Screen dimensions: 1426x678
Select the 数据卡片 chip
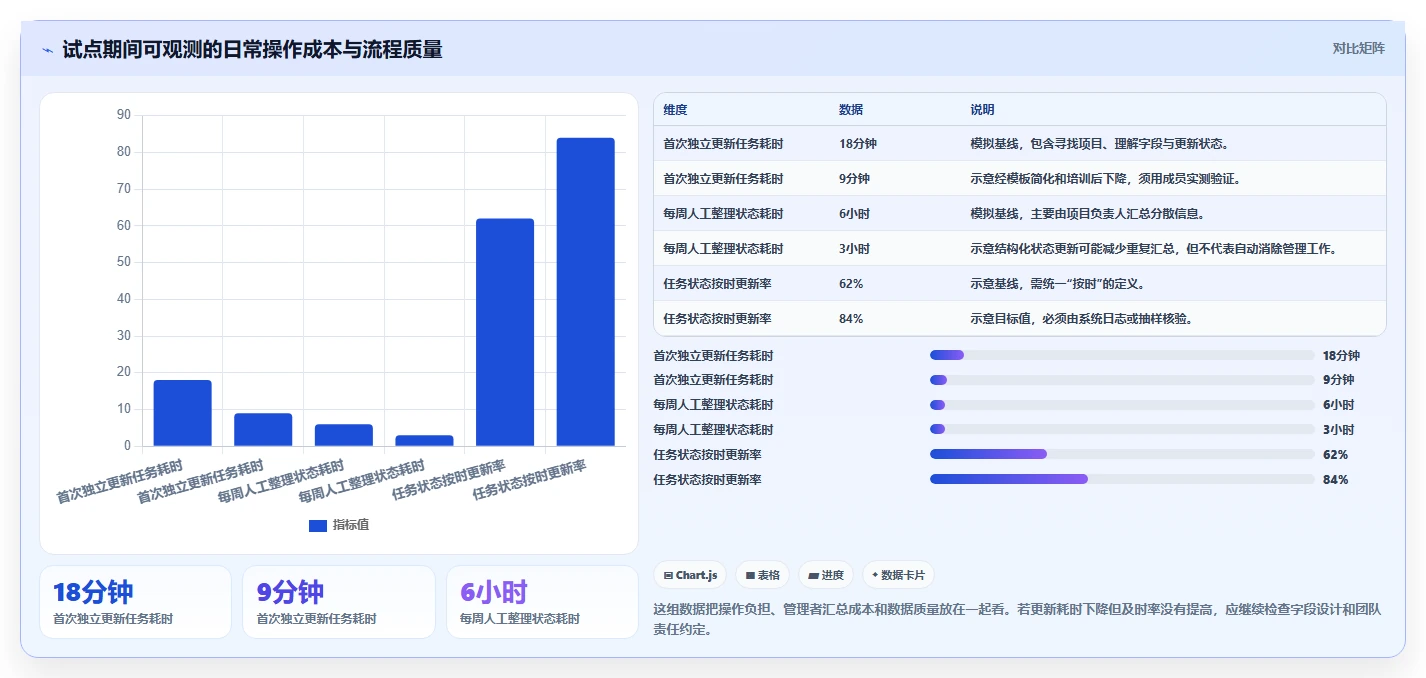click(x=898, y=575)
